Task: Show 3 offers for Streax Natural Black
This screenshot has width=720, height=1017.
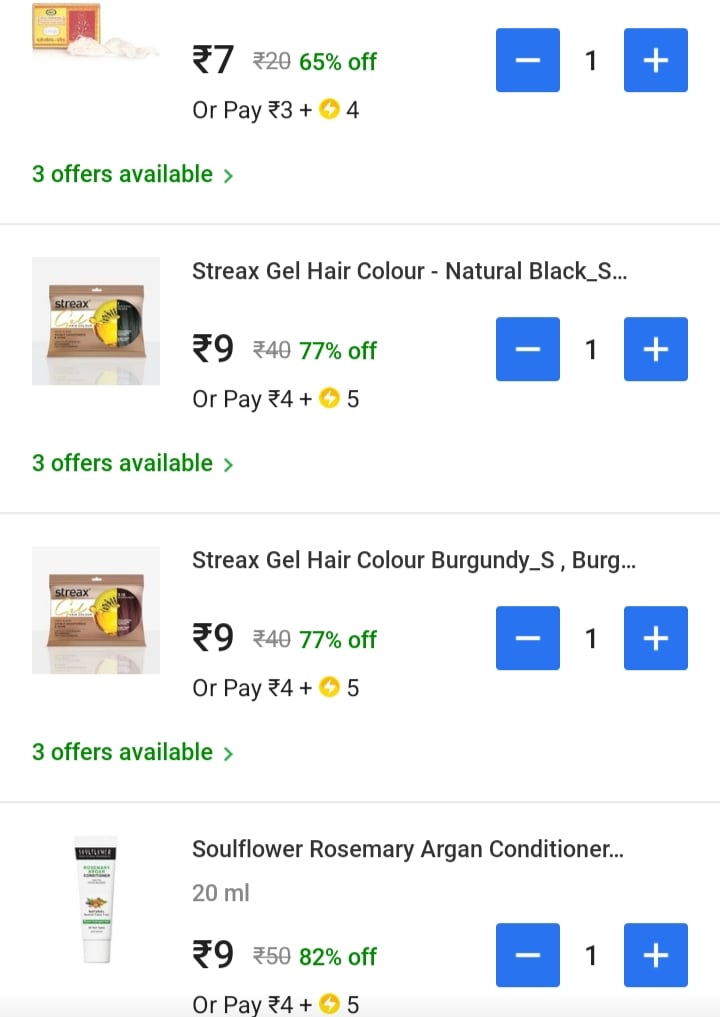Action: point(132,464)
